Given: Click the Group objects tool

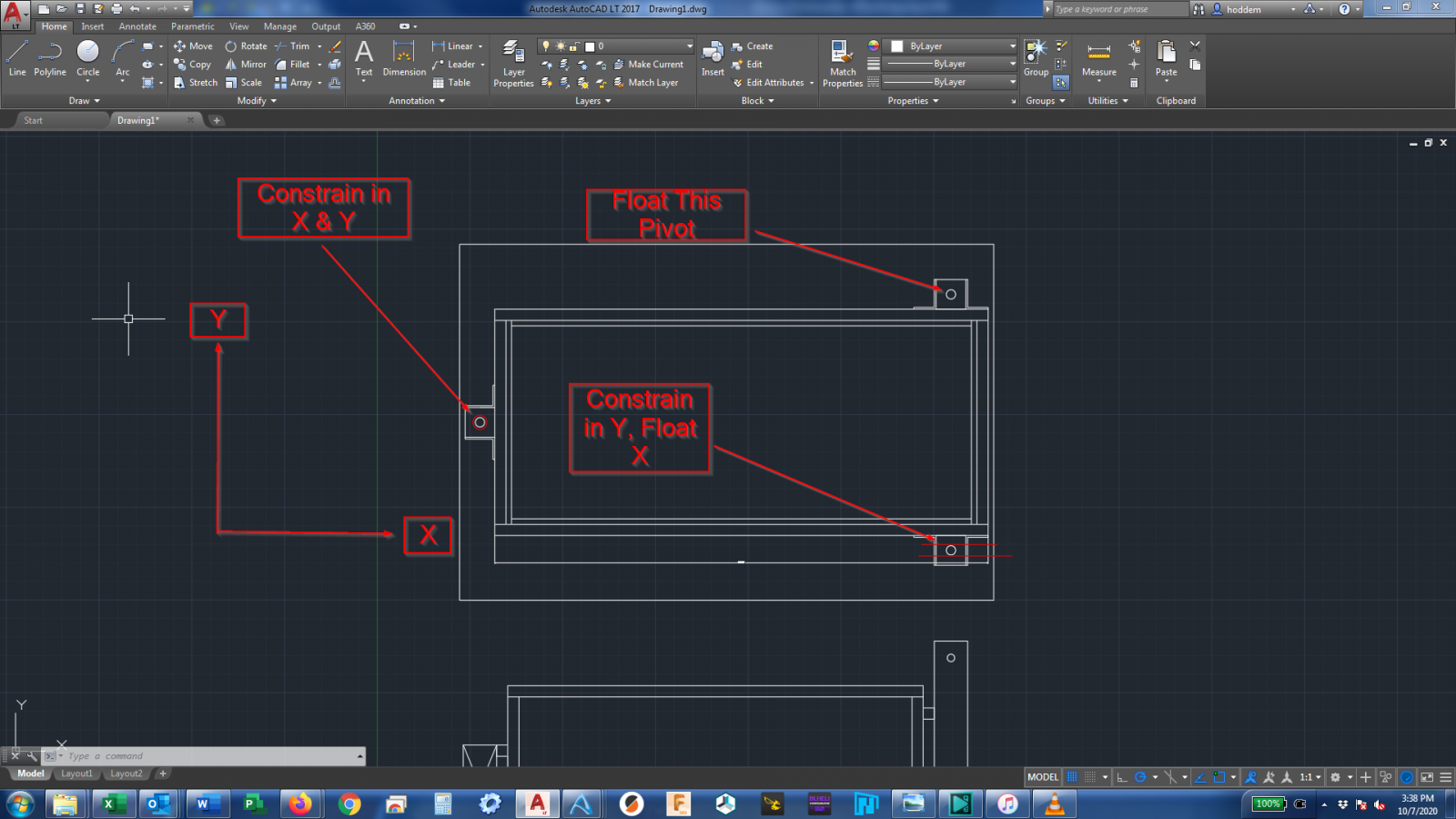Looking at the screenshot, I should (x=1036, y=58).
